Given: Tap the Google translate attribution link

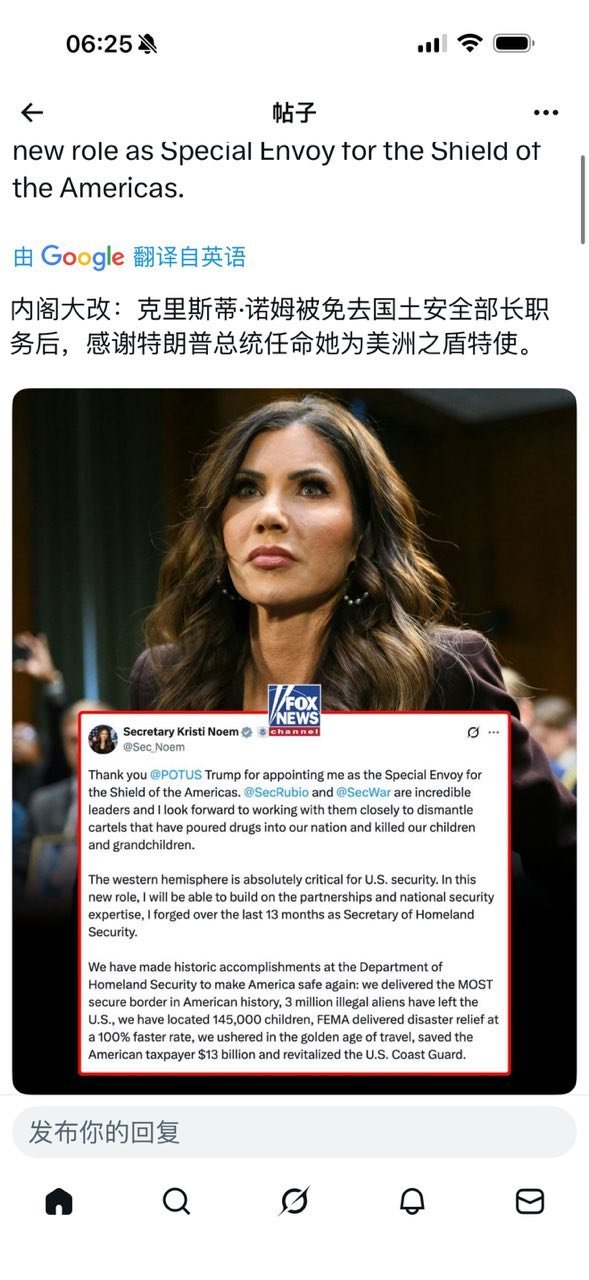Looking at the screenshot, I should point(129,257).
